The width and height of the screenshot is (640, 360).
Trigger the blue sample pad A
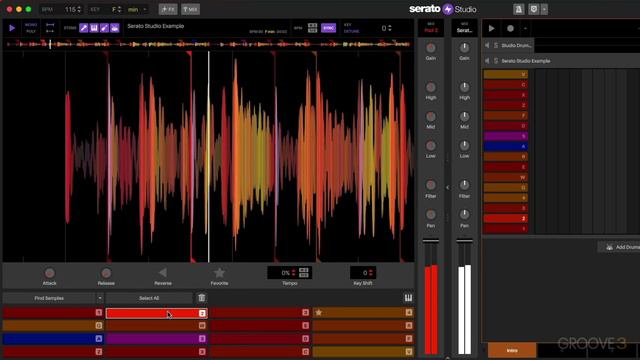(x=53, y=338)
